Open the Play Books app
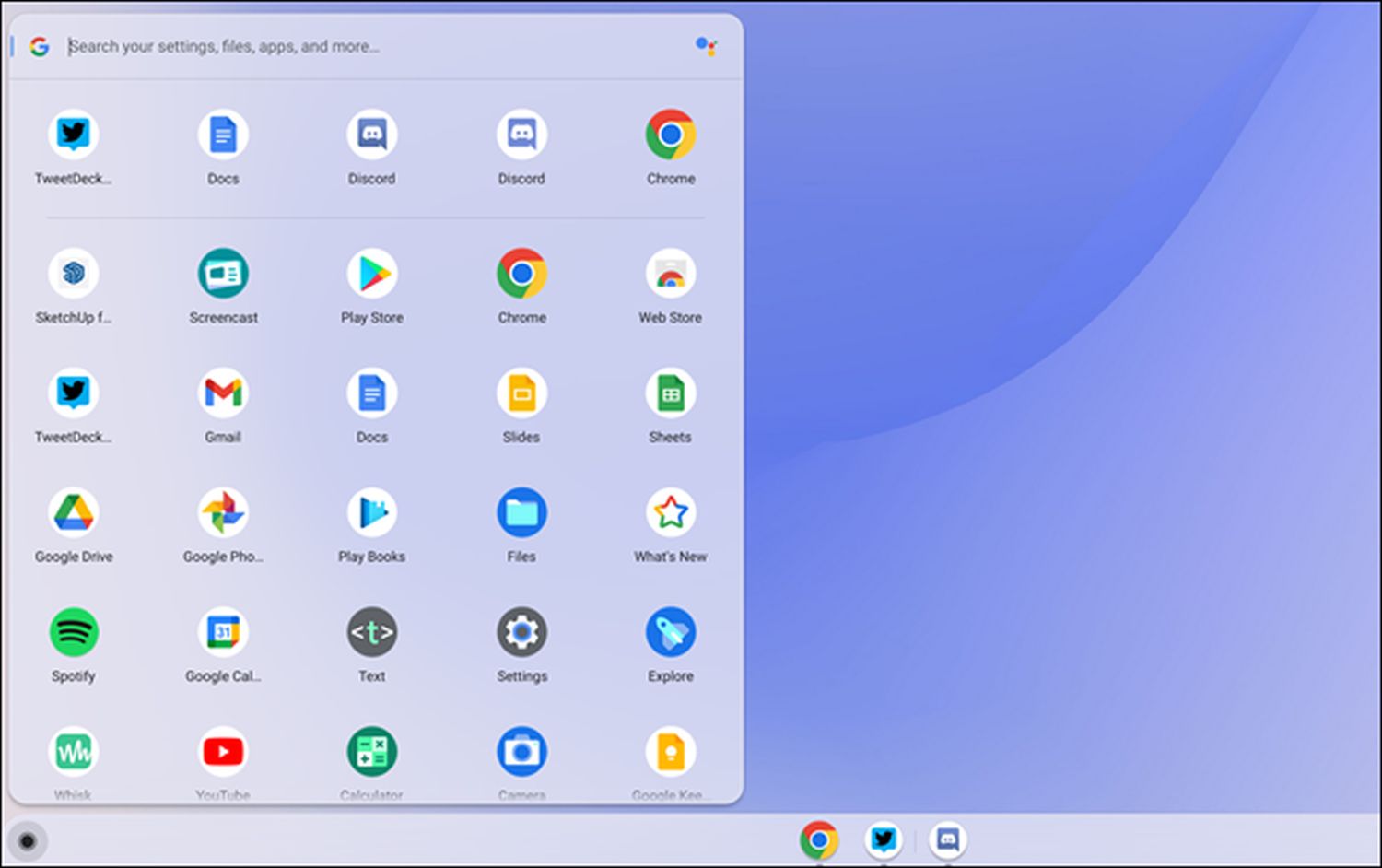This screenshot has height=868, width=1382. (372, 514)
